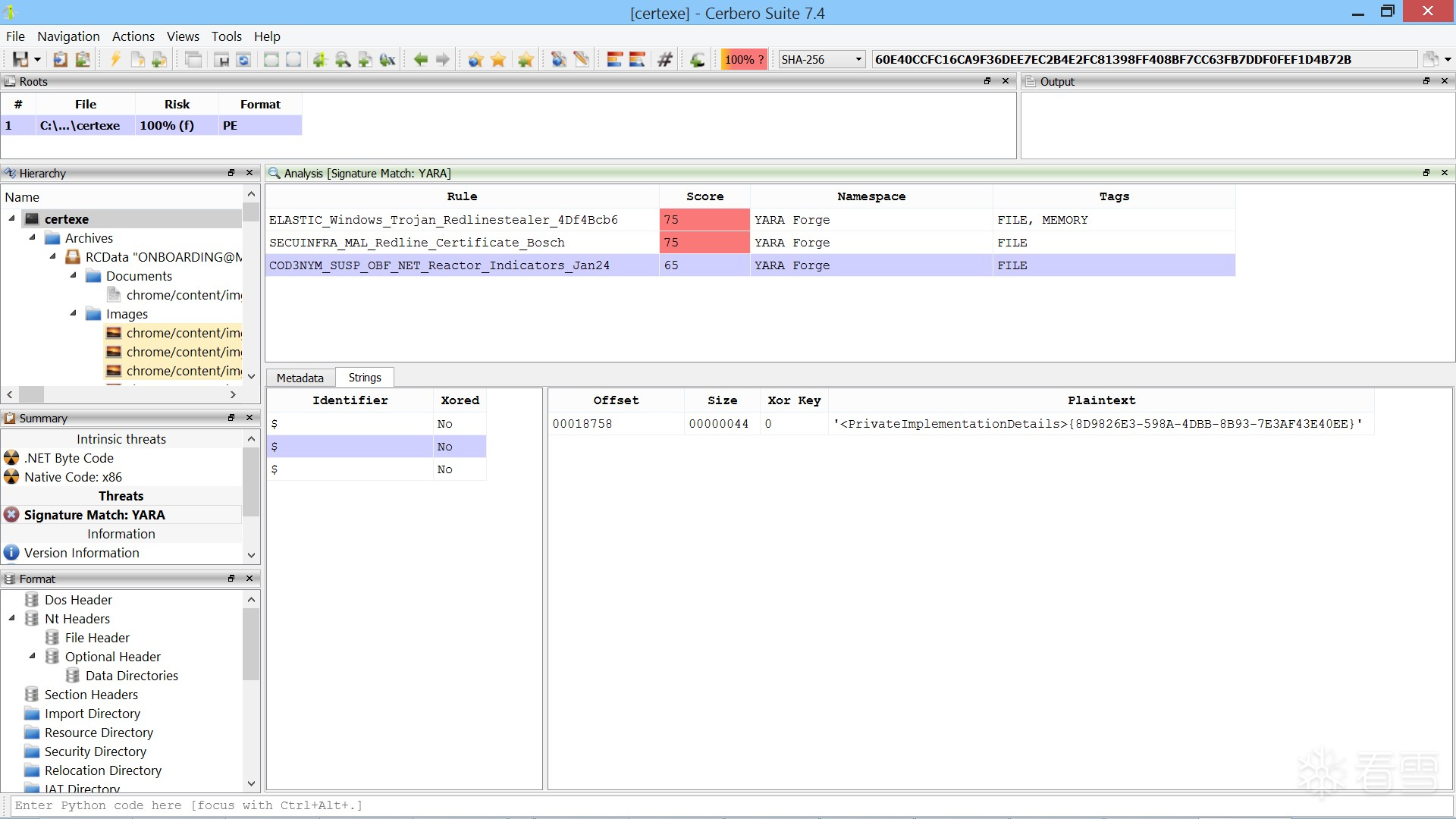
Task: Select the ELASTIC Redlinestealer rule row
Action: [x=444, y=220]
